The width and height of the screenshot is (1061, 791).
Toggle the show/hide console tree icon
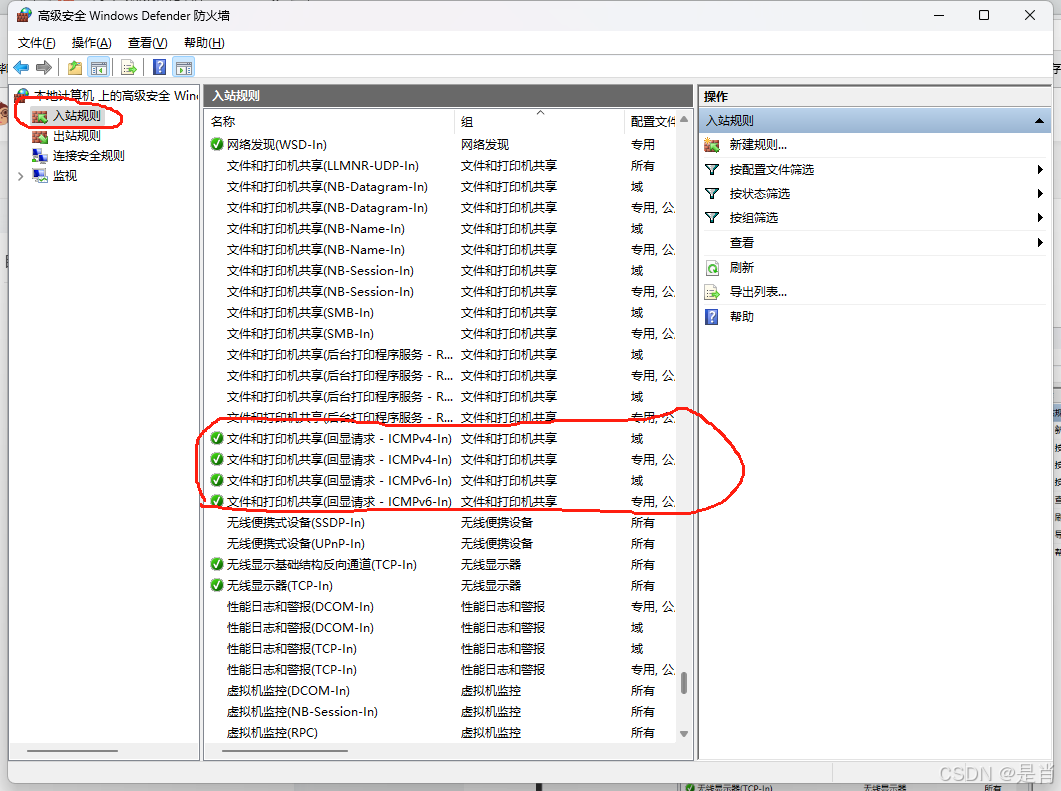99,68
